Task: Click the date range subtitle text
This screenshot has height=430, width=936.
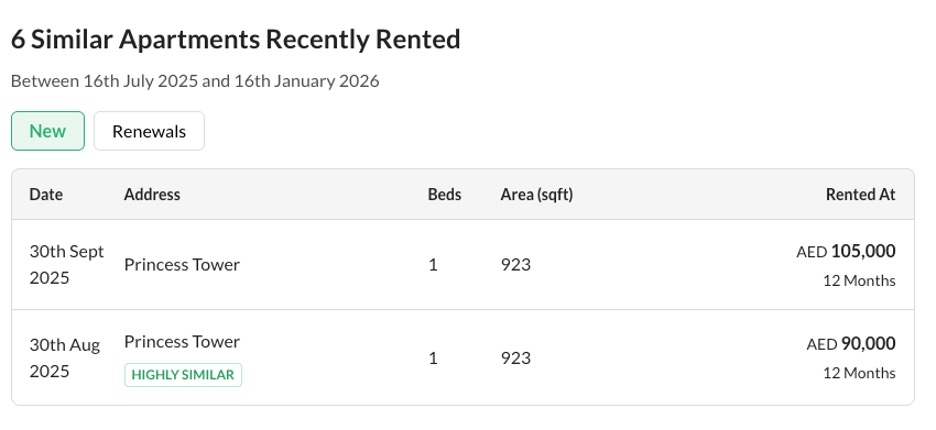Action: tap(195, 81)
